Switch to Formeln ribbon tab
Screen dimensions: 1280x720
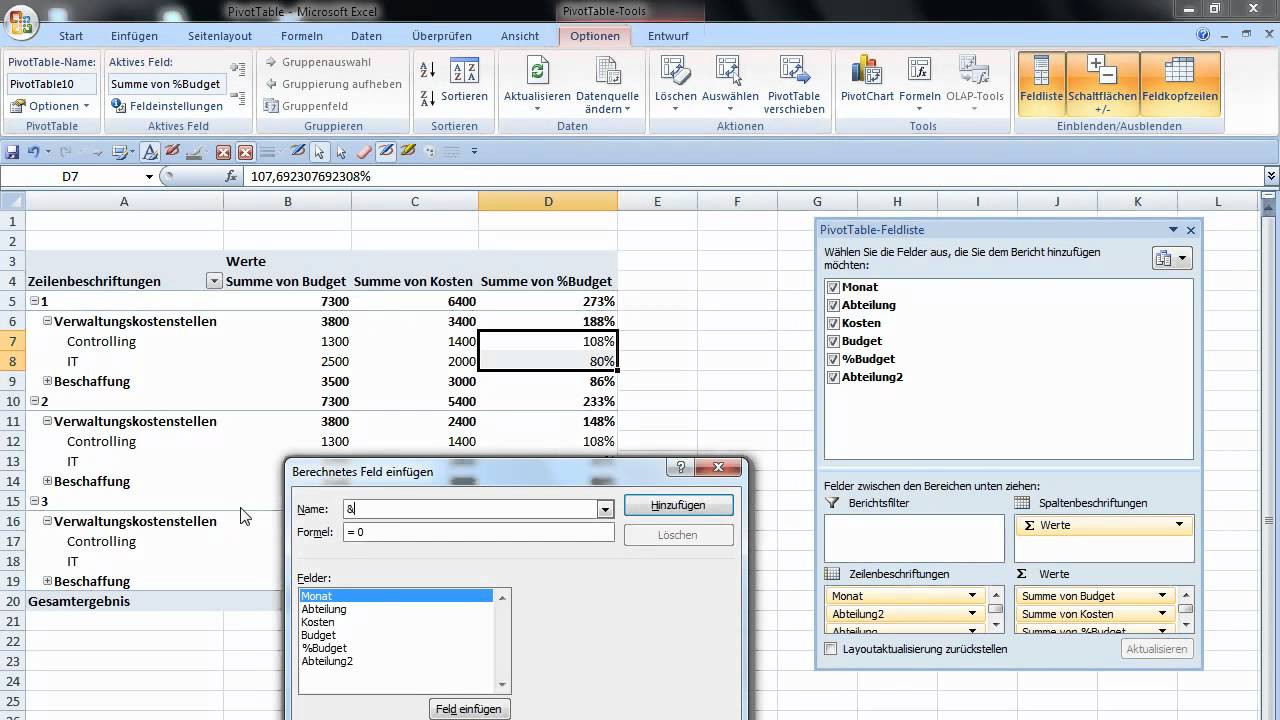tap(302, 36)
